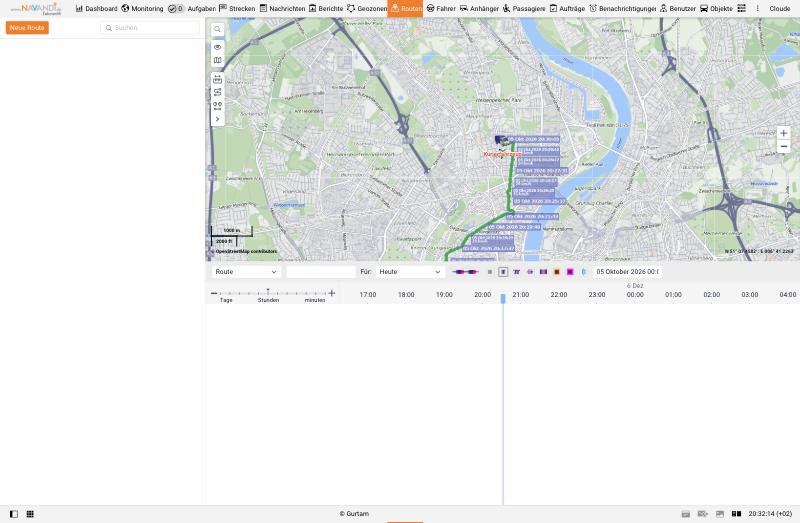Toggle the fourth purple circular status filter
The image size is (800, 523).
[x=530, y=272]
